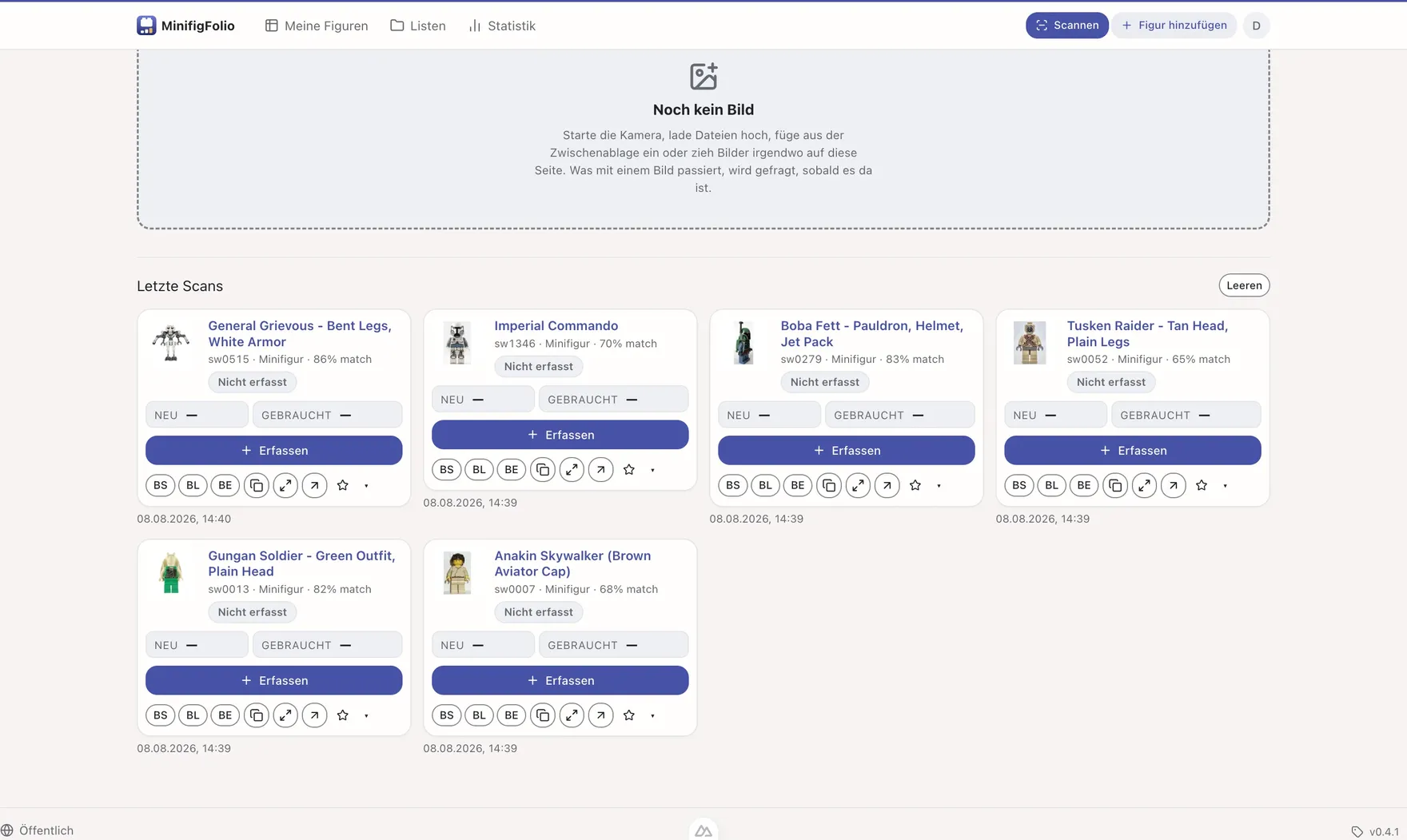1407x840 pixels.
Task: Copy the General Grievous scan entry
Action: tap(257, 485)
